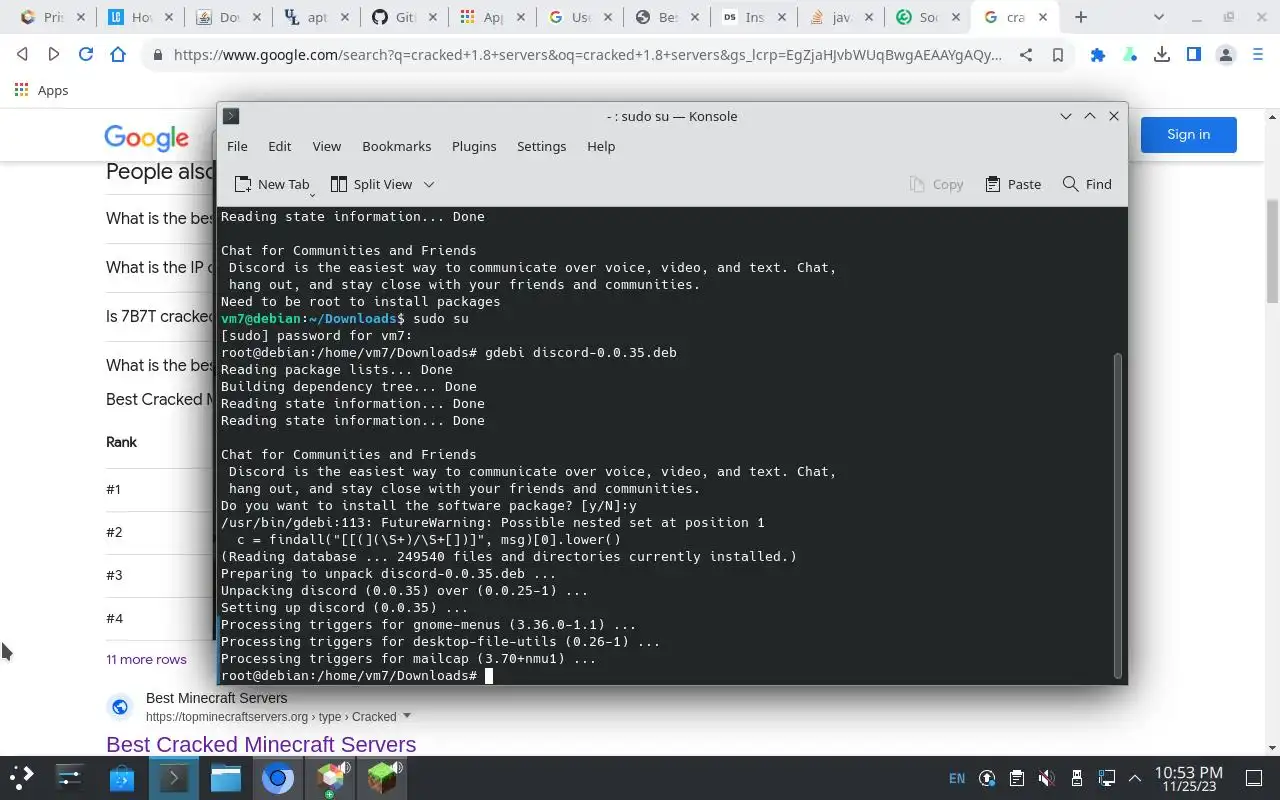Switch to the 'apt' browser tab
Image resolution: width=1280 pixels, height=800 pixels.
pyautogui.click(x=316, y=17)
